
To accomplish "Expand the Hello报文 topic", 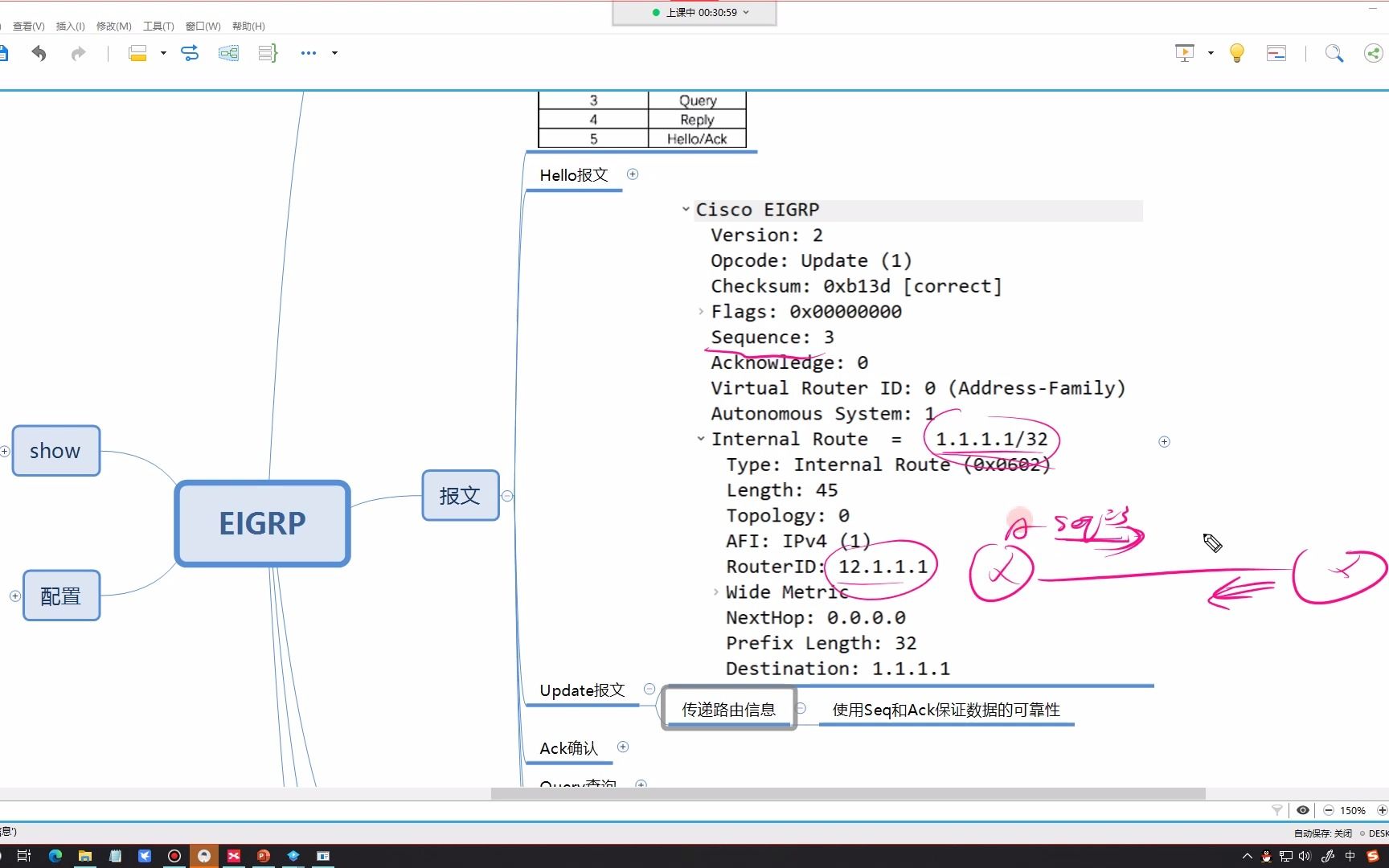I will click(x=633, y=174).
